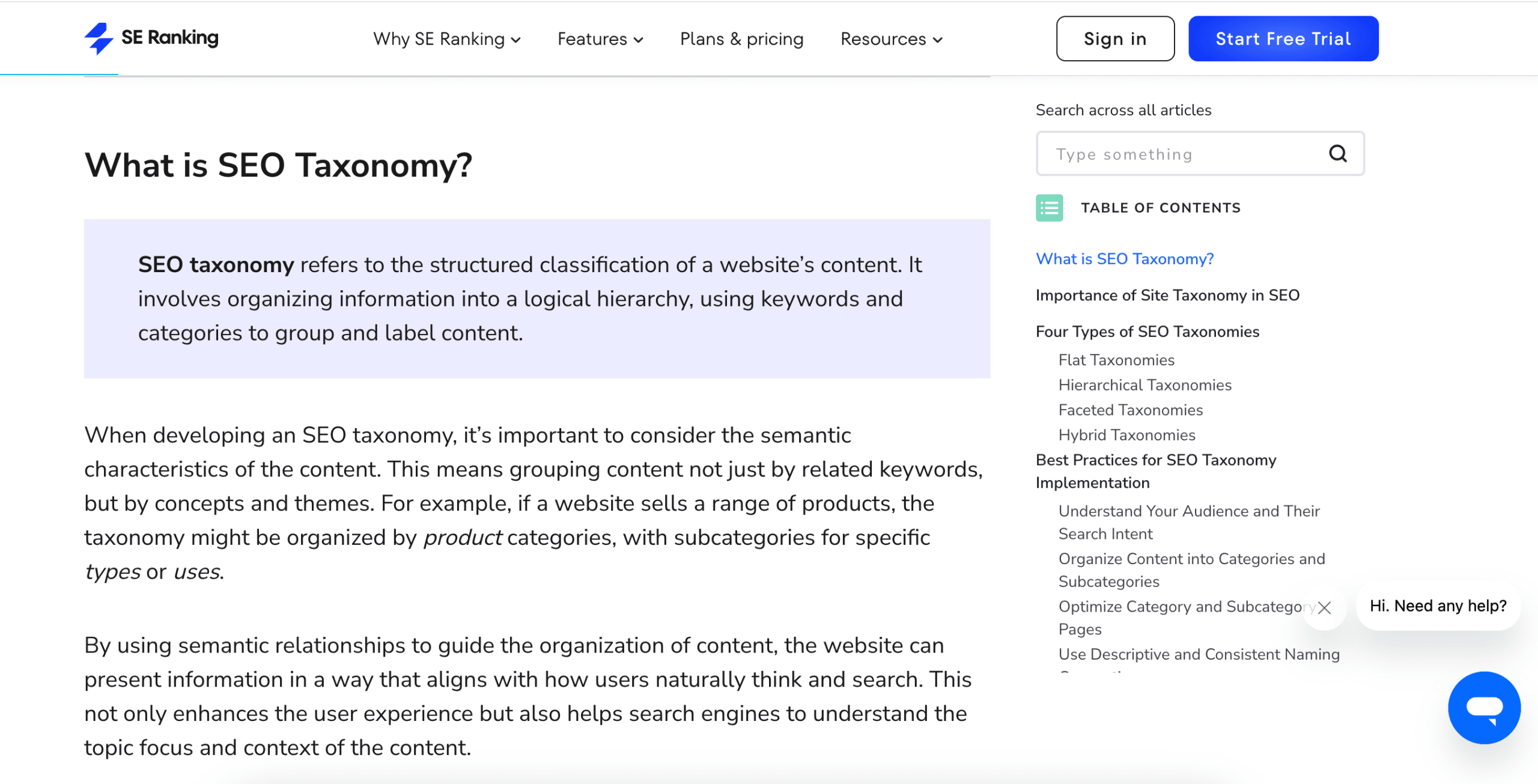Click the Sign in button

click(x=1115, y=38)
